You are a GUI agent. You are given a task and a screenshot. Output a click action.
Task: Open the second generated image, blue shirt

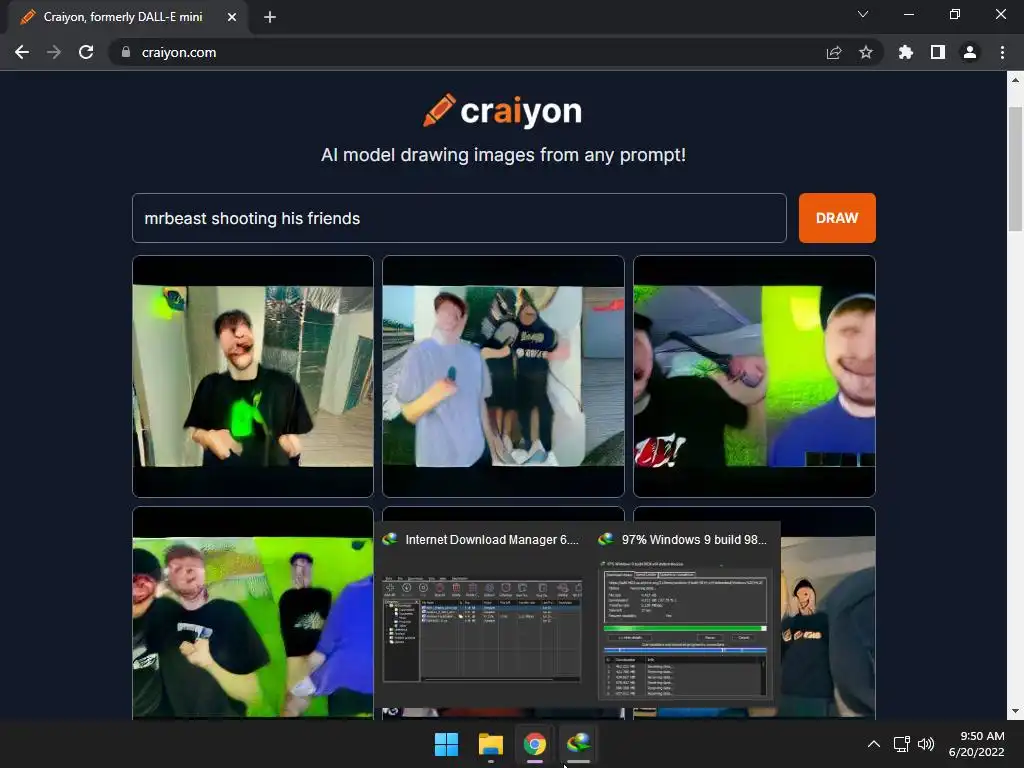click(503, 376)
